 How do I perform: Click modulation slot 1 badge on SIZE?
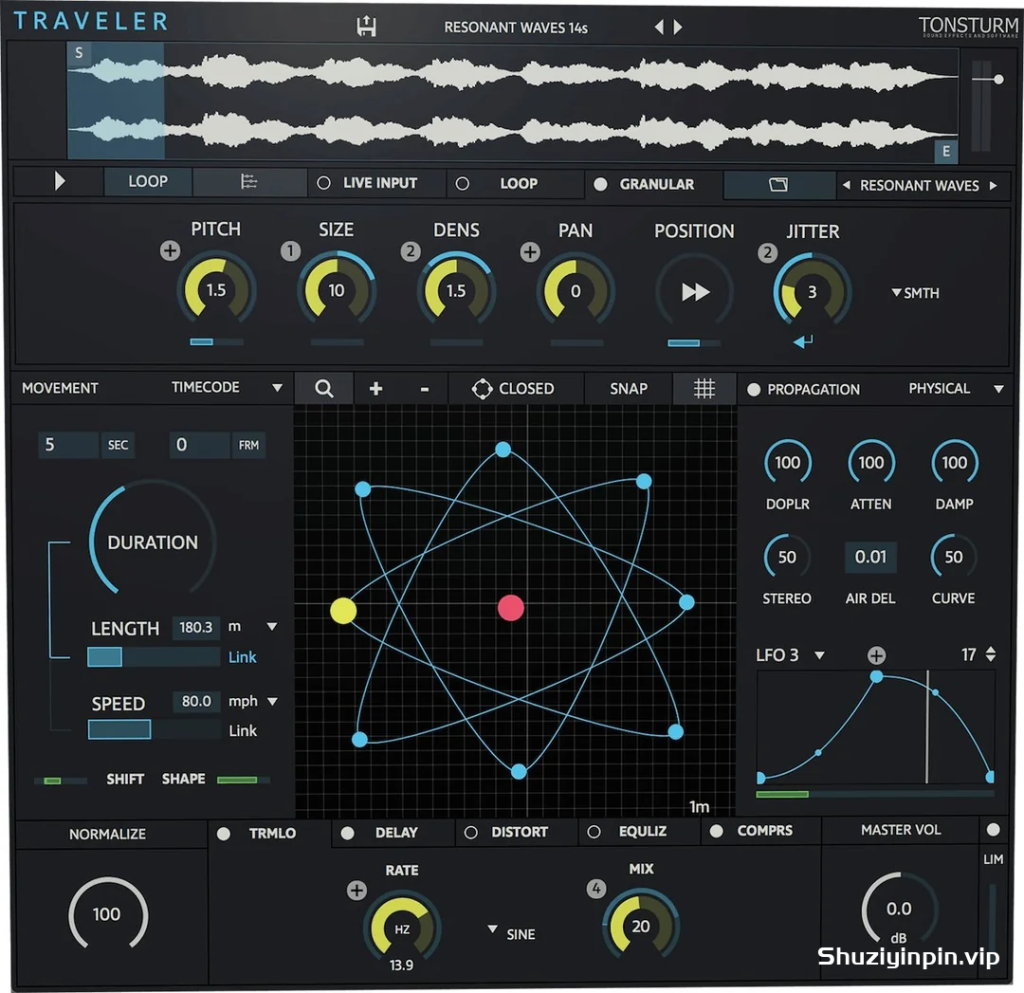point(291,251)
